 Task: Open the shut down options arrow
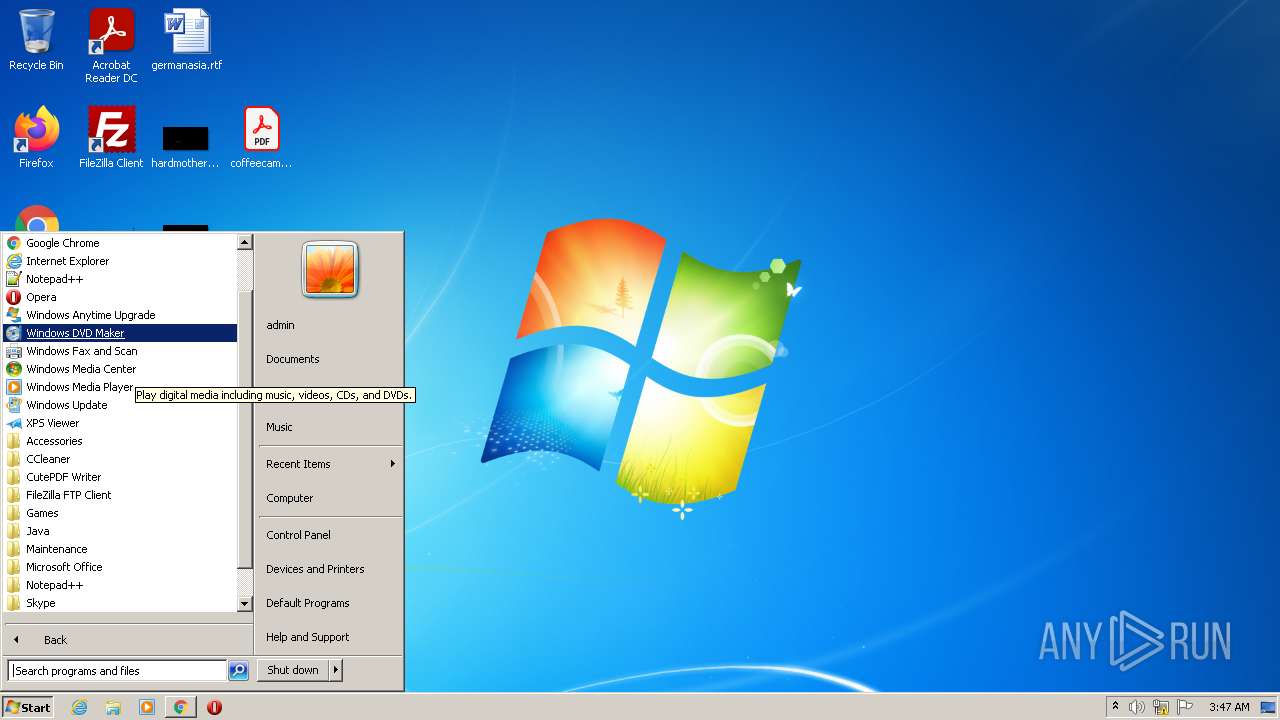pyautogui.click(x=336, y=670)
